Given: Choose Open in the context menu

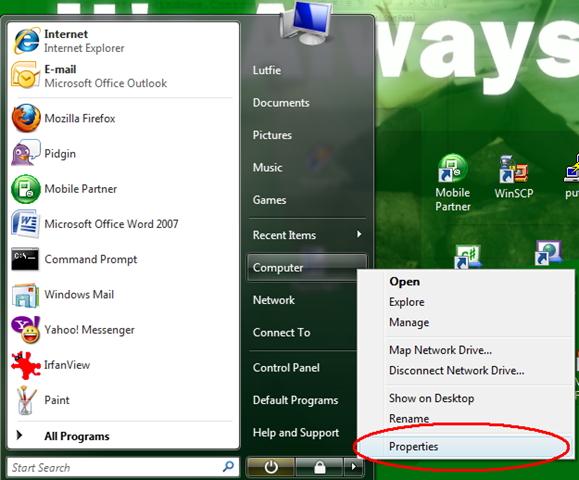Looking at the screenshot, I should click(404, 282).
